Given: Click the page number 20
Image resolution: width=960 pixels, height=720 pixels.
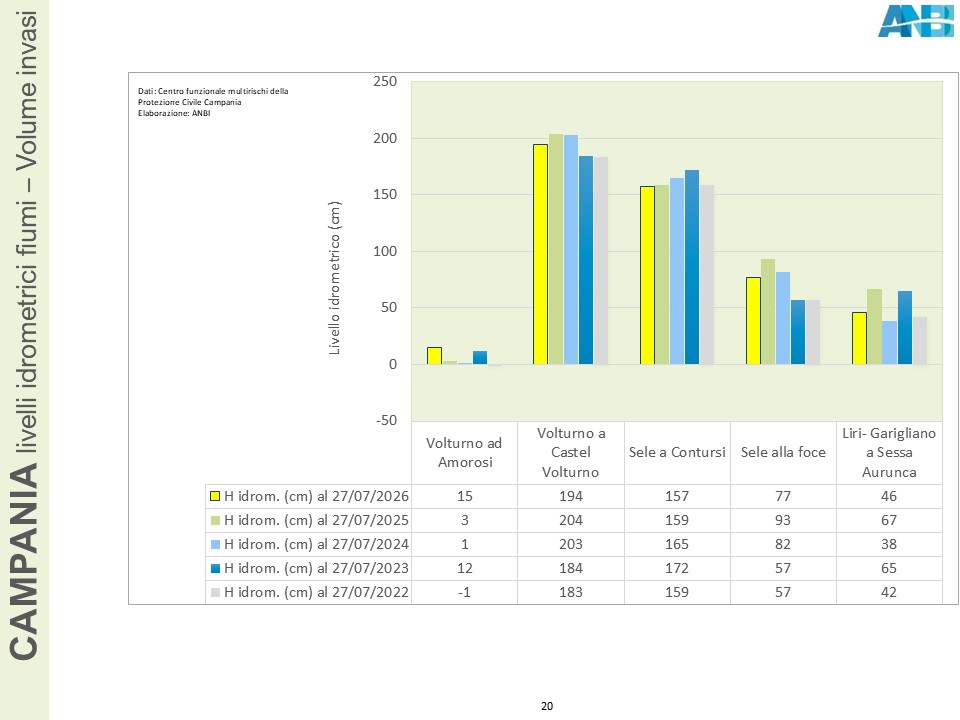Looking at the screenshot, I should tap(547, 706).
